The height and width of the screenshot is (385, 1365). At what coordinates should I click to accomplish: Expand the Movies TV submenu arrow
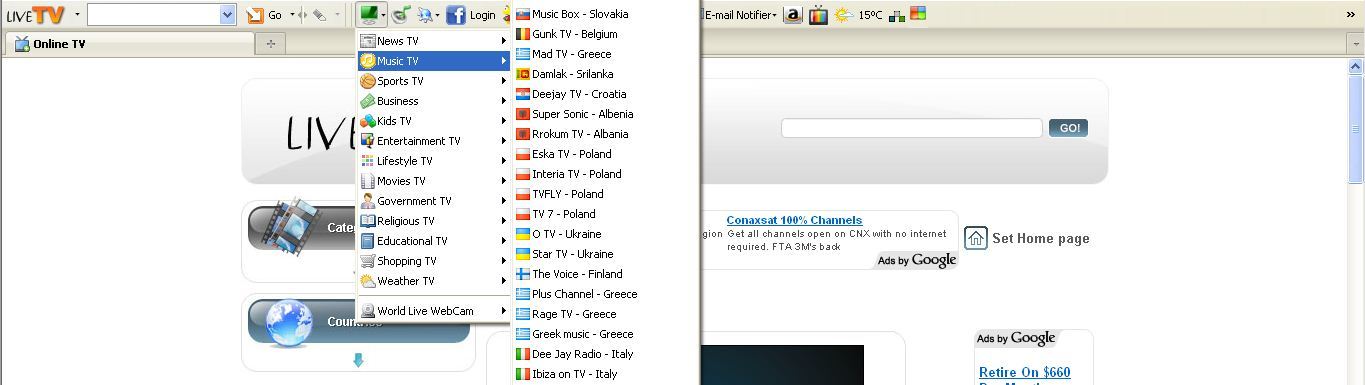tap(504, 181)
